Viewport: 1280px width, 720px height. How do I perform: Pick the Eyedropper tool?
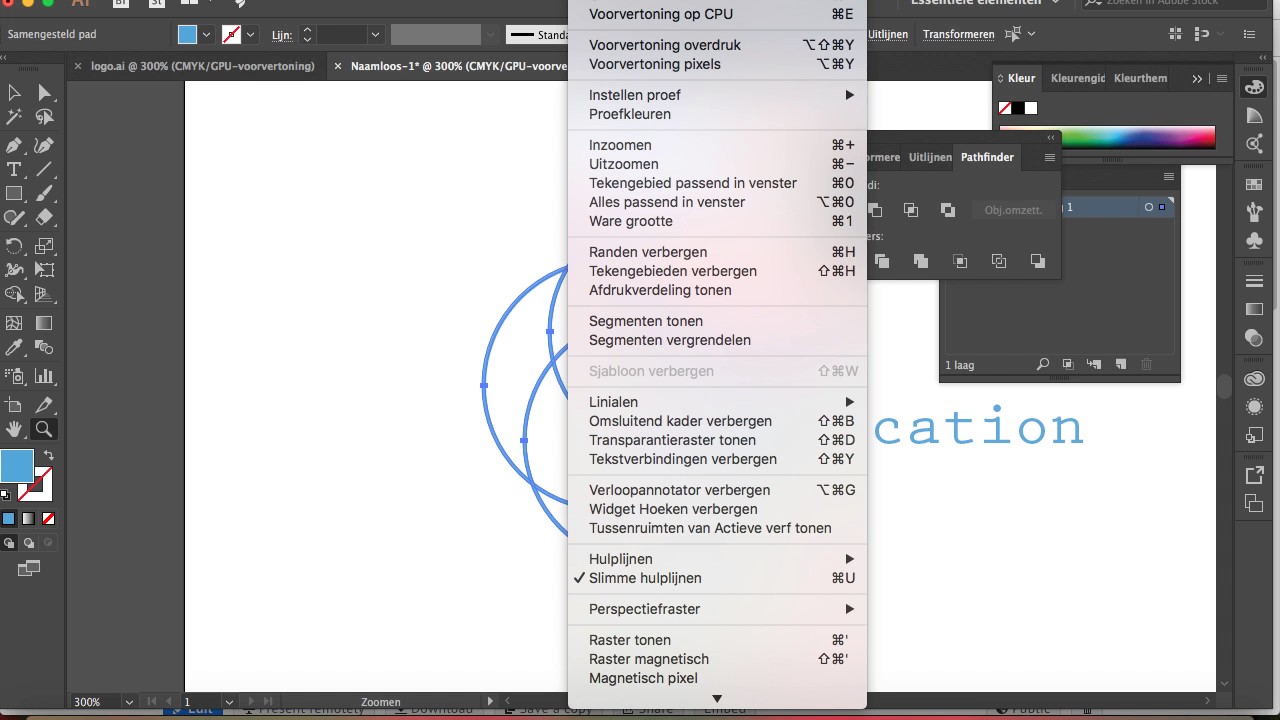14,348
